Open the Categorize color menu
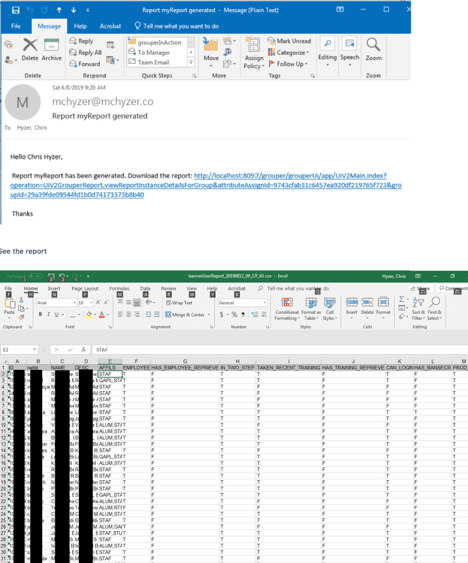Screen dimensions: 468x563 tap(288, 52)
